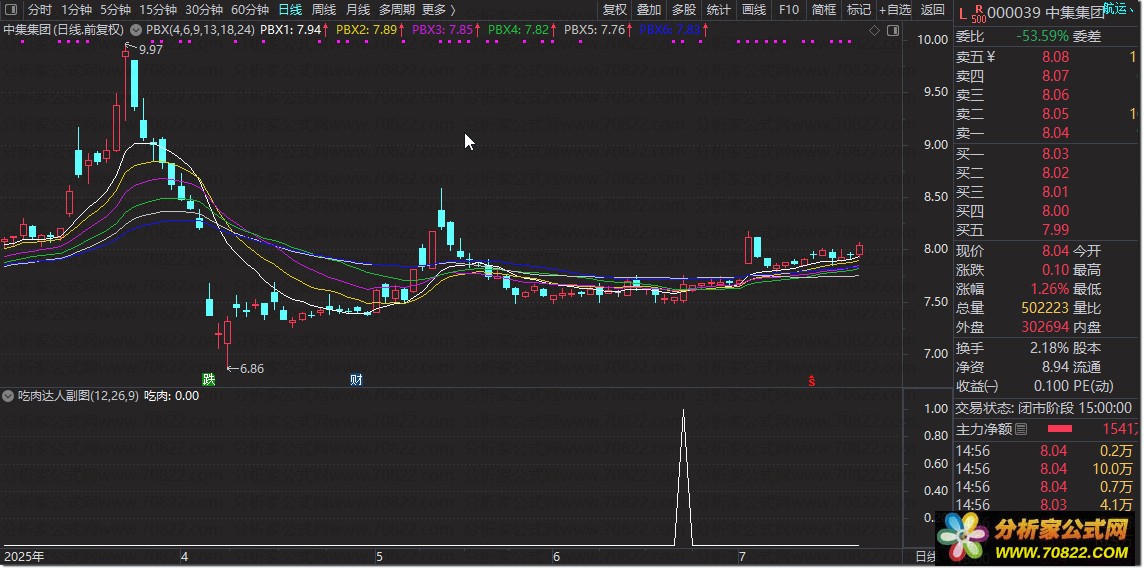Screen dimensions: 1145x569
Task: Click the 净资 8.94 value
Action: click(1054, 367)
